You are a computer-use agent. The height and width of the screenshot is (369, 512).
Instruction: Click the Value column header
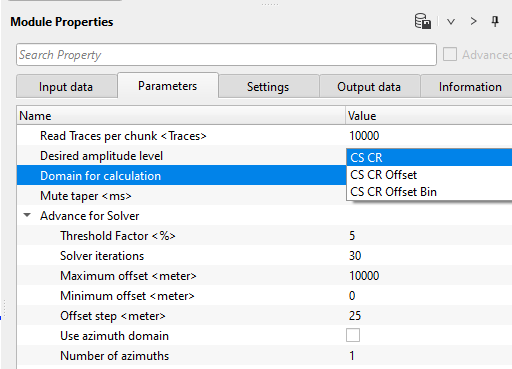(429, 116)
